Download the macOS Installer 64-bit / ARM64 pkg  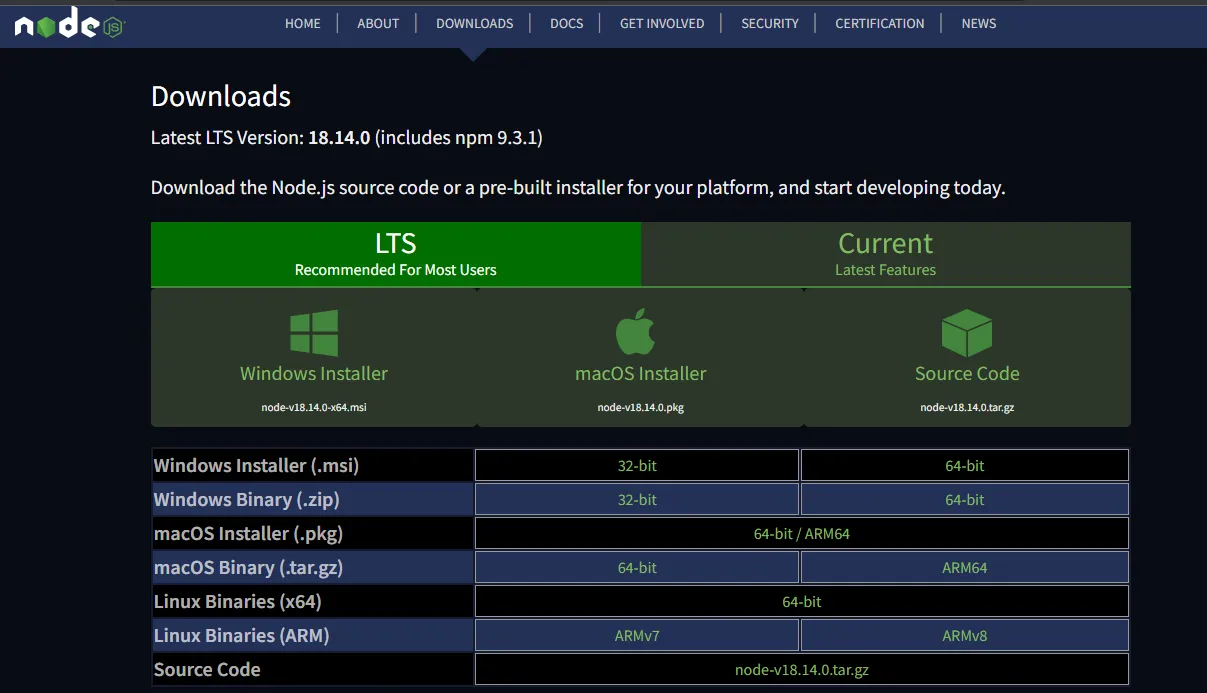(x=801, y=533)
